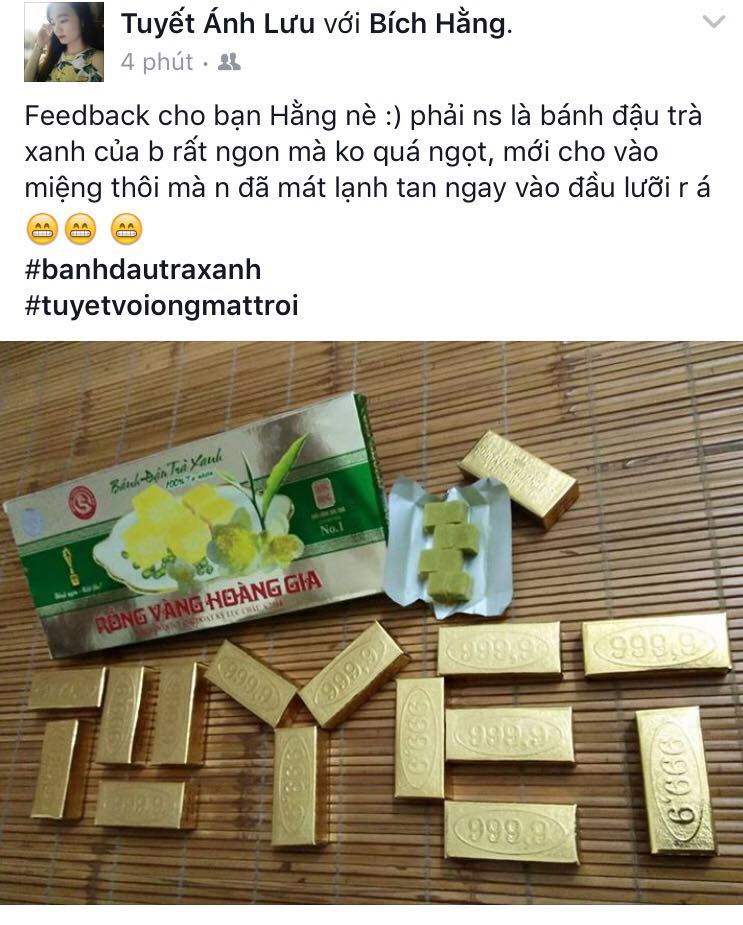This screenshot has height=925, width=743.
Task: Visit Tuyết Ánh Lưu's profile name link
Action: 218,24
